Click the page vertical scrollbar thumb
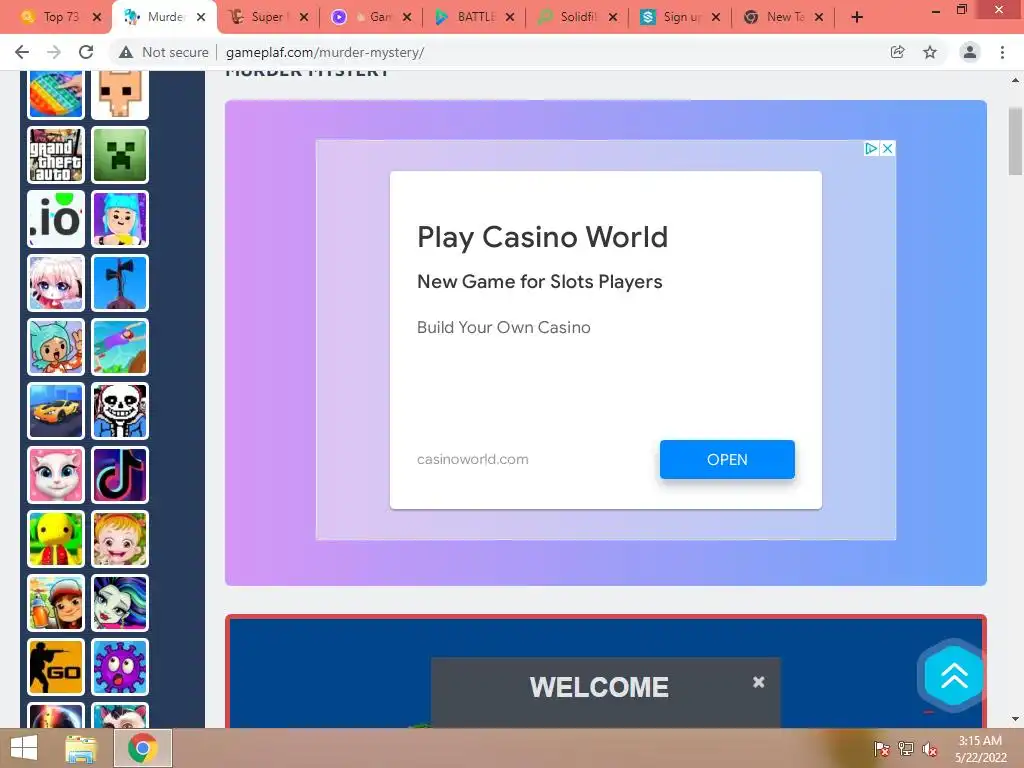The width and height of the screenshot is (1024, 768). pyautogui.click(x=1015, y=141)
